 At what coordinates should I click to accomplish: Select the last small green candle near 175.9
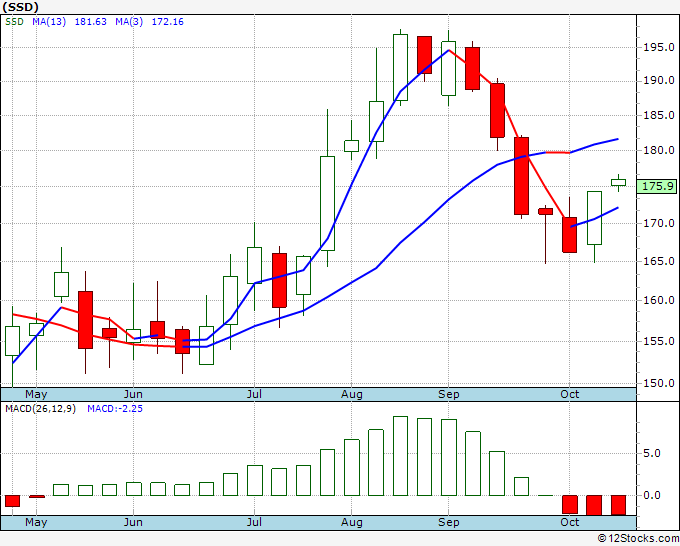(618, 183)
